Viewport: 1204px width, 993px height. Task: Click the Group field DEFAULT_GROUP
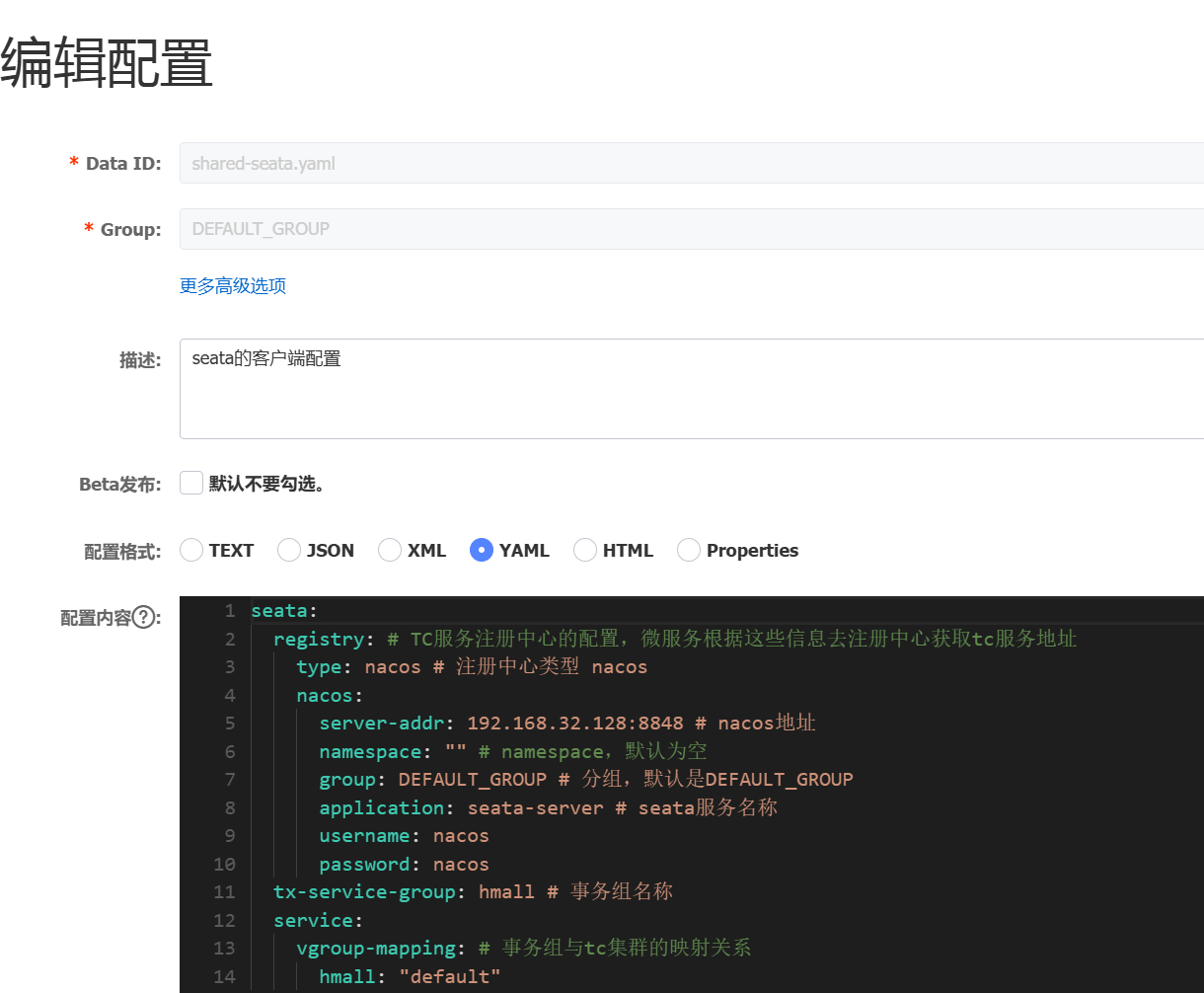(692, 229)
